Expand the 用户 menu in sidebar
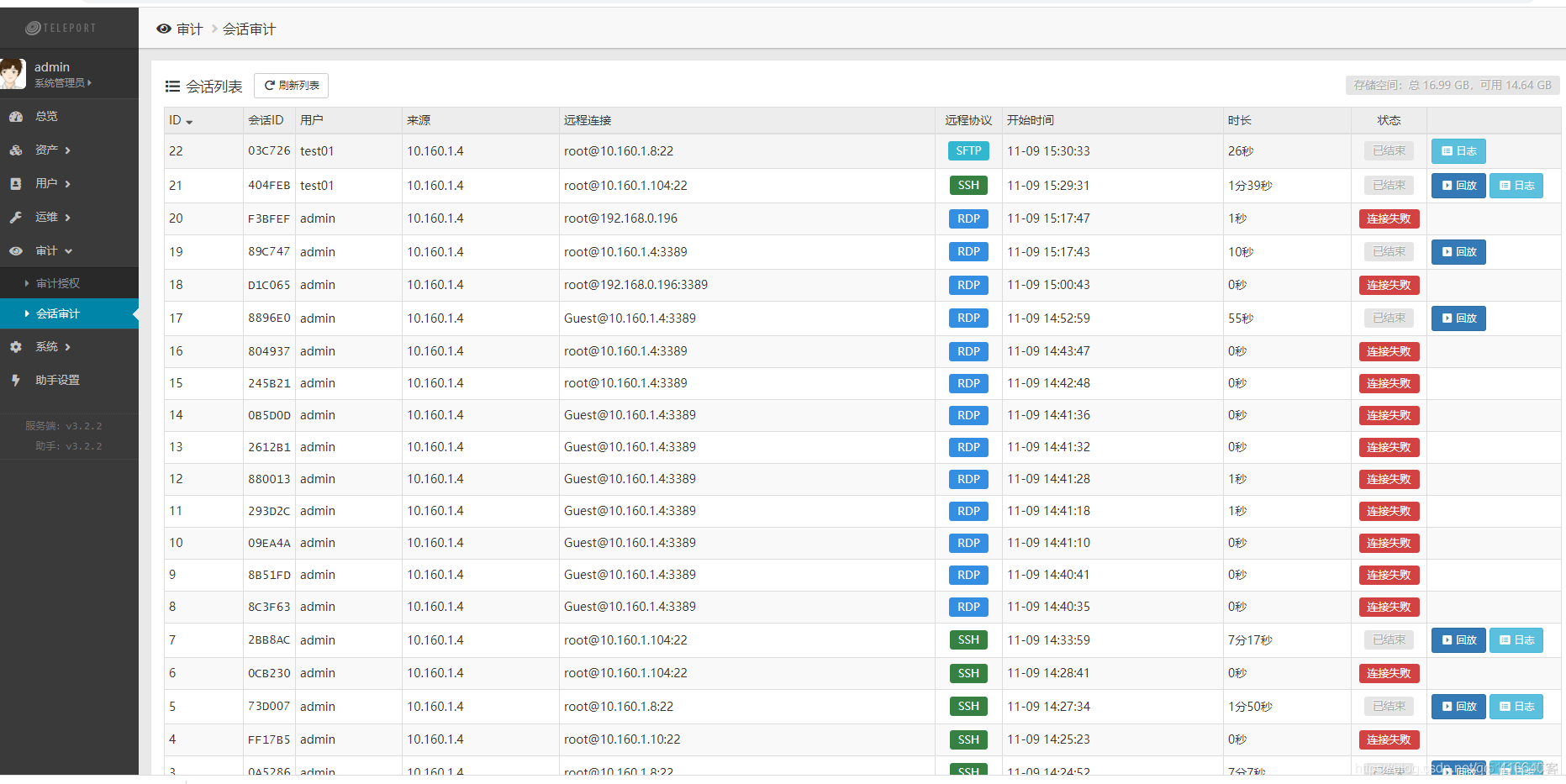 click(x=52, y=183)
